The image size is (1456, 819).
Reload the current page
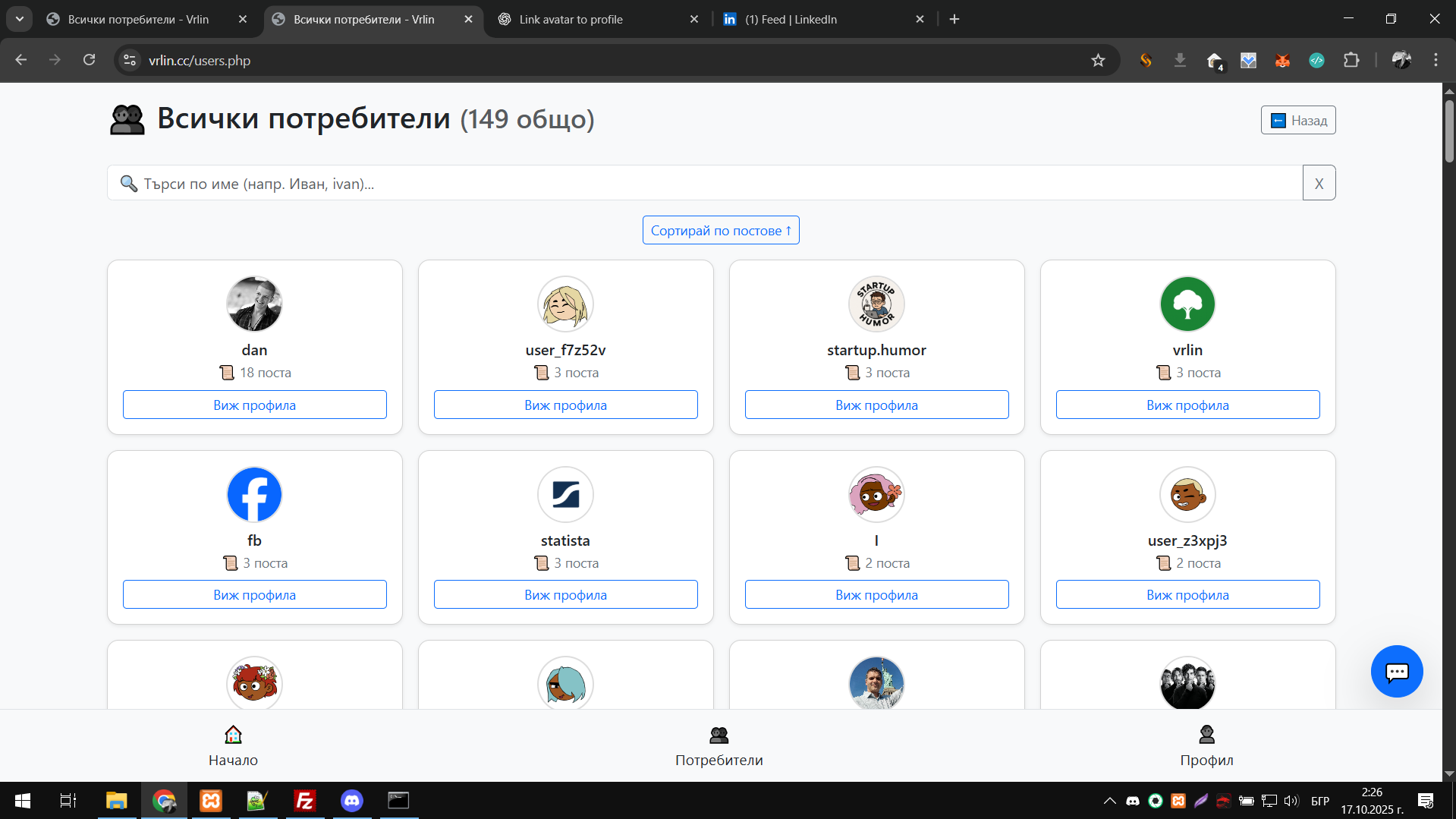pos(89,60)
